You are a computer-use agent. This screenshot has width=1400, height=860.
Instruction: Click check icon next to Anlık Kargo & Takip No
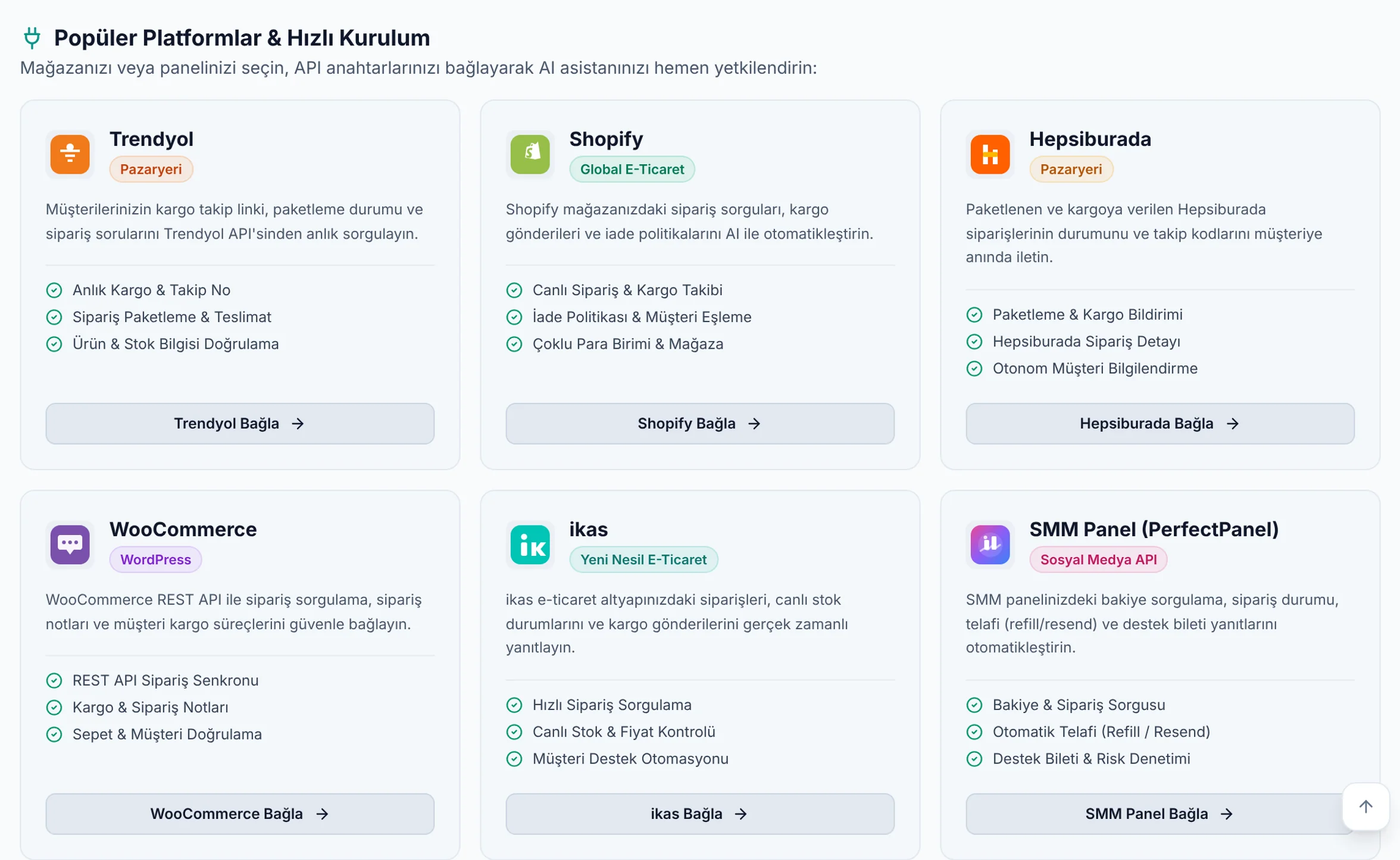coord(54,290)
